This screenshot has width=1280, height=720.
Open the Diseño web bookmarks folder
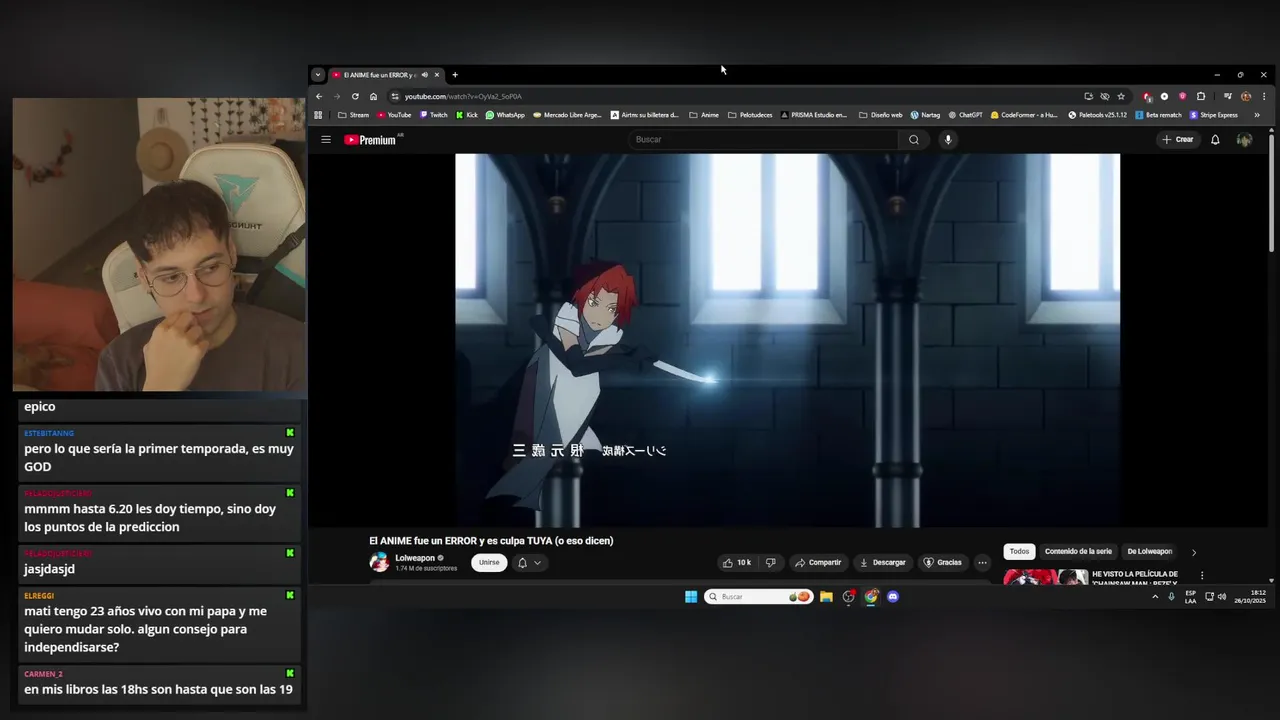point(880,115)
